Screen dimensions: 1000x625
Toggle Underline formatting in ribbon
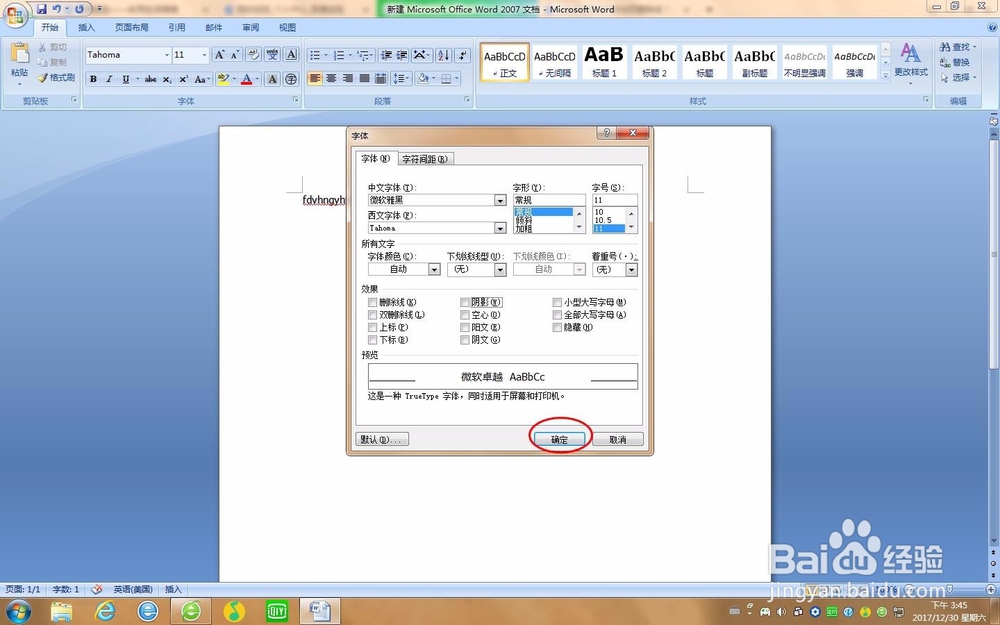[126, 79]
